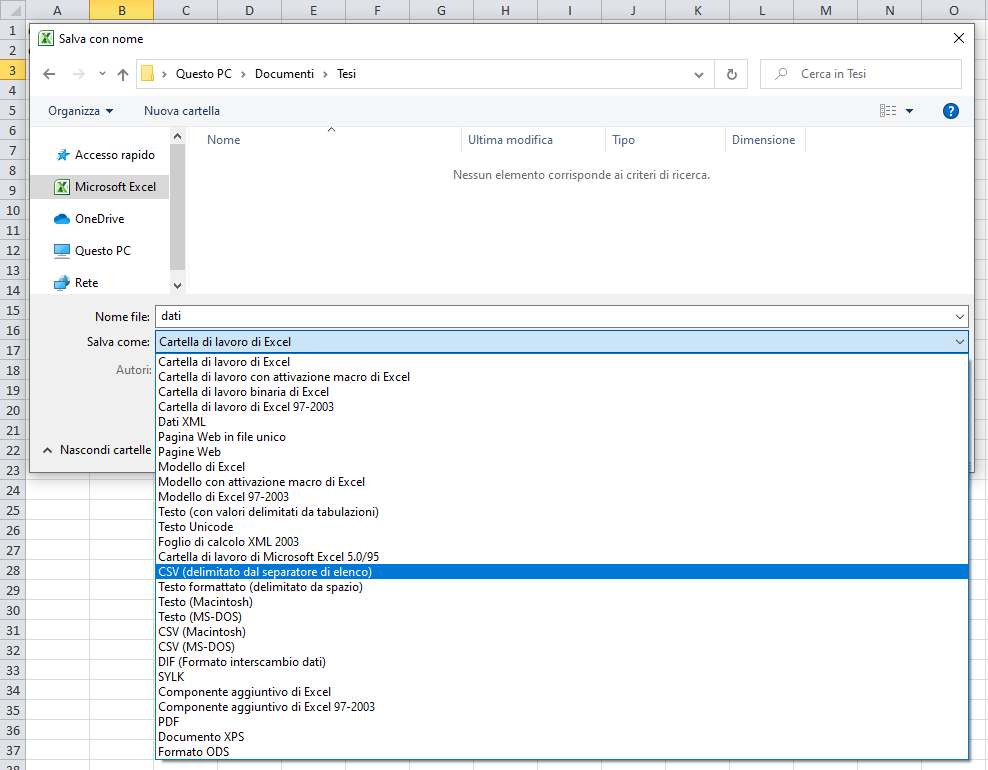This screenshot has width=988, height=770.
Task: Choose Cartella di lavoro Microsoft Excel 5.0/95
Action: coord(561,557)
